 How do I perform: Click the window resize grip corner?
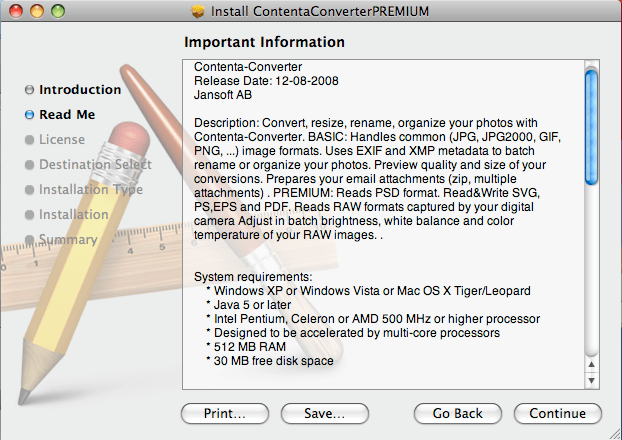pos(614,432)
